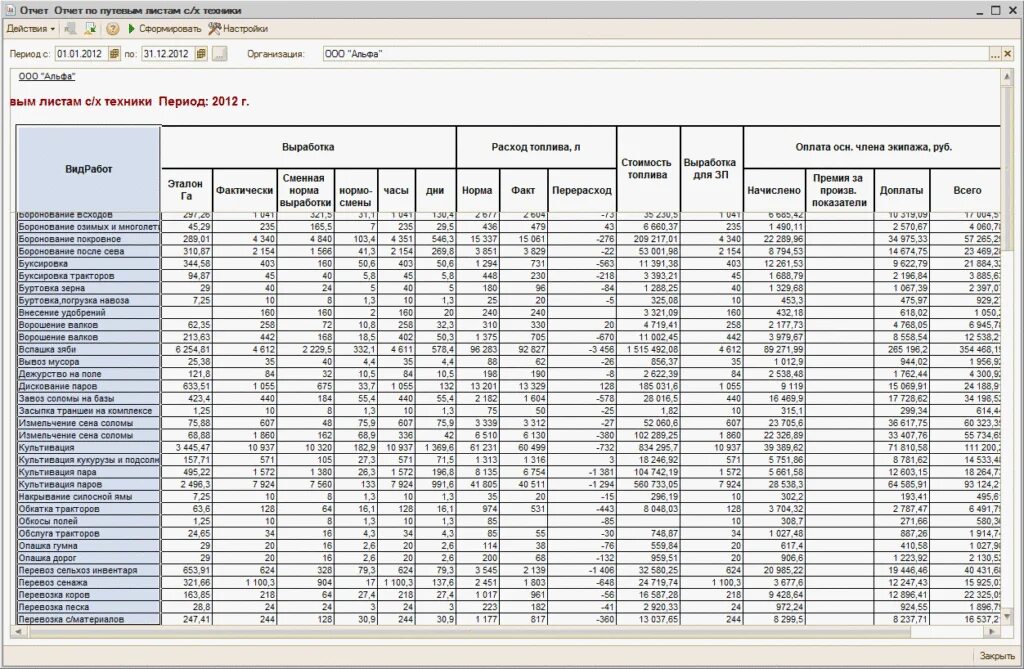
Task: Select the Культивация паров row label
Action: point(88,484)
